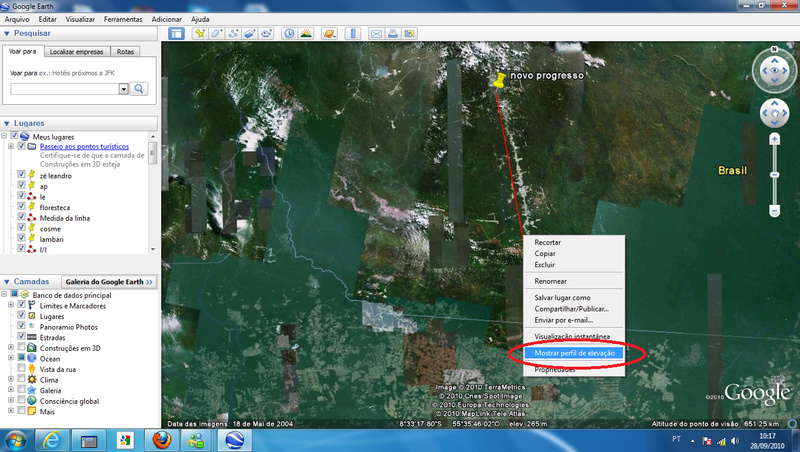The width and height of the screenshot is (800, 452).
Task: Click the Email envelope toolbar icon
Action: pos(376,34)
